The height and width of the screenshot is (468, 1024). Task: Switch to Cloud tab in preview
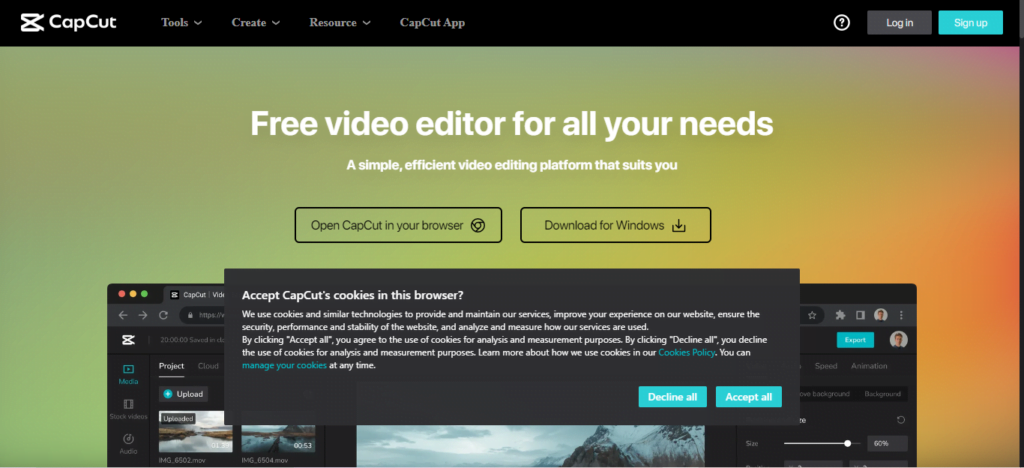(x=208, y=366)
